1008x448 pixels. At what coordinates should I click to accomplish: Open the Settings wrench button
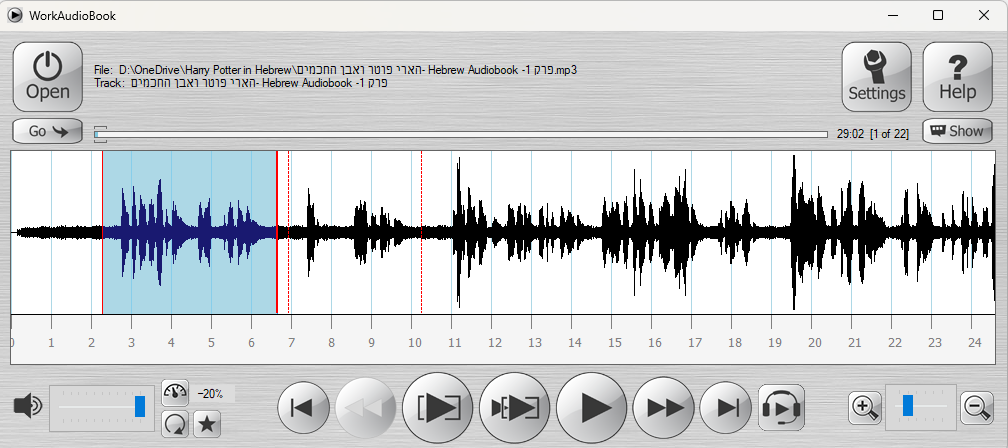click(876, 77)
